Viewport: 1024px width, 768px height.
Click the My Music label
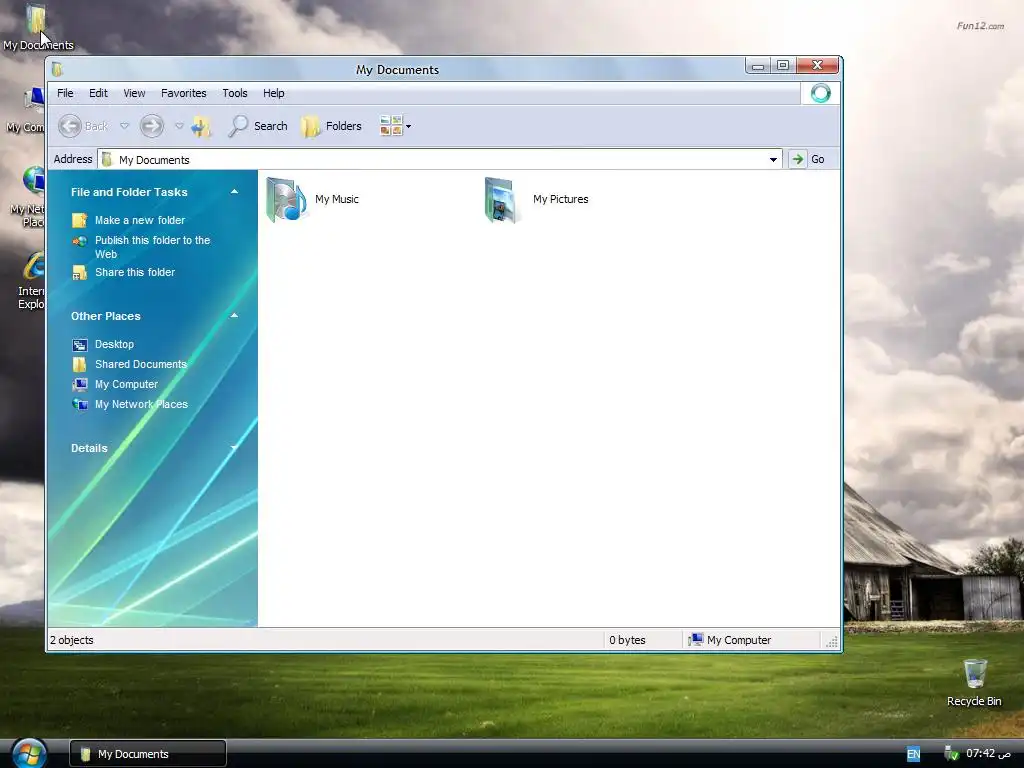[x=337, y=199]
